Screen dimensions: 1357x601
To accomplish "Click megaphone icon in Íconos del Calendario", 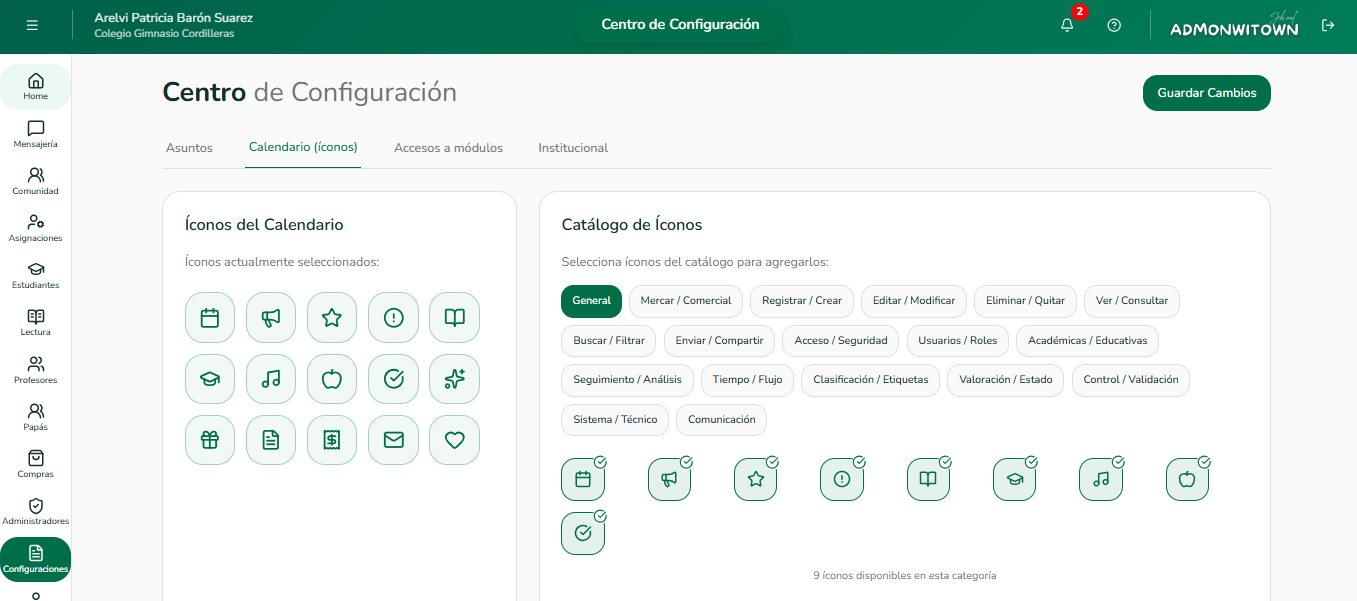I will pos(271,318).
